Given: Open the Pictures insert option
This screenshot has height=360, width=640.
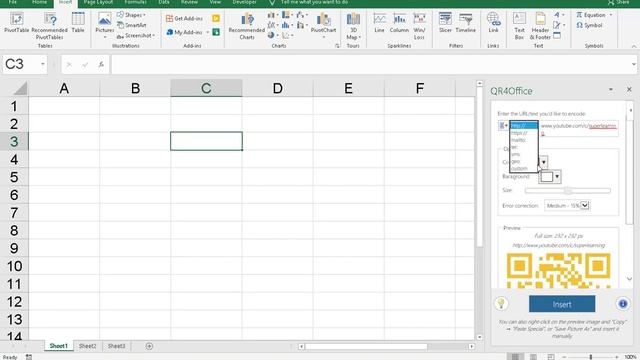Looking at the screenshot, I should (104, 25).
